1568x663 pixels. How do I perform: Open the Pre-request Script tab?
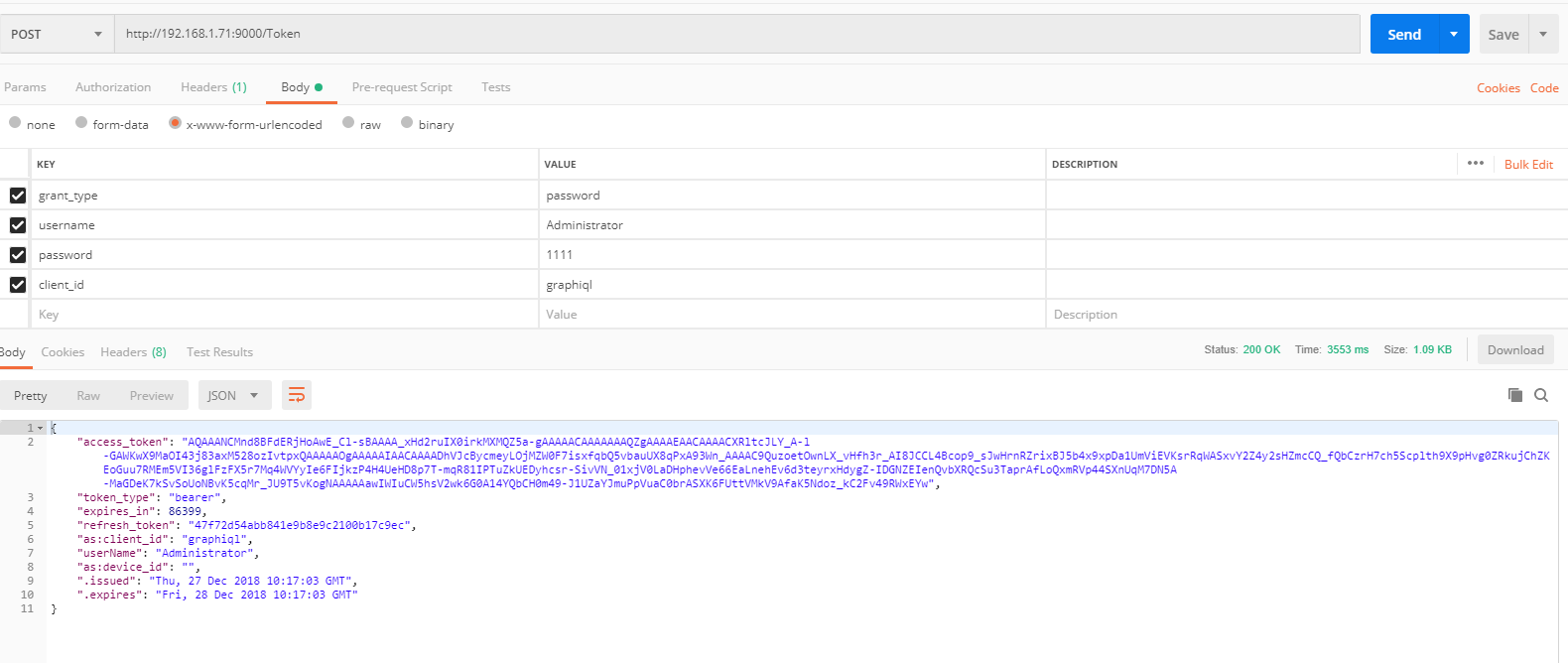402,87
